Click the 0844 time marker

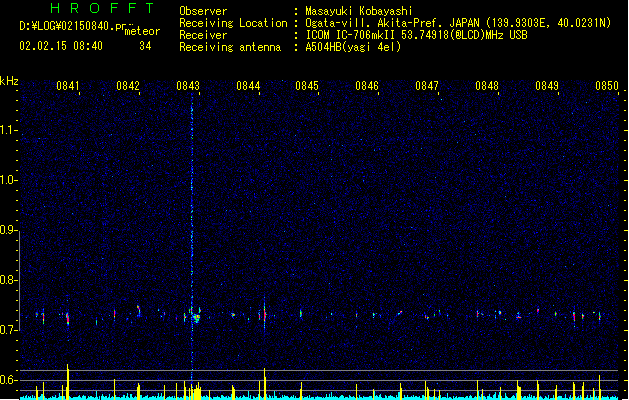tap(248, 86)
